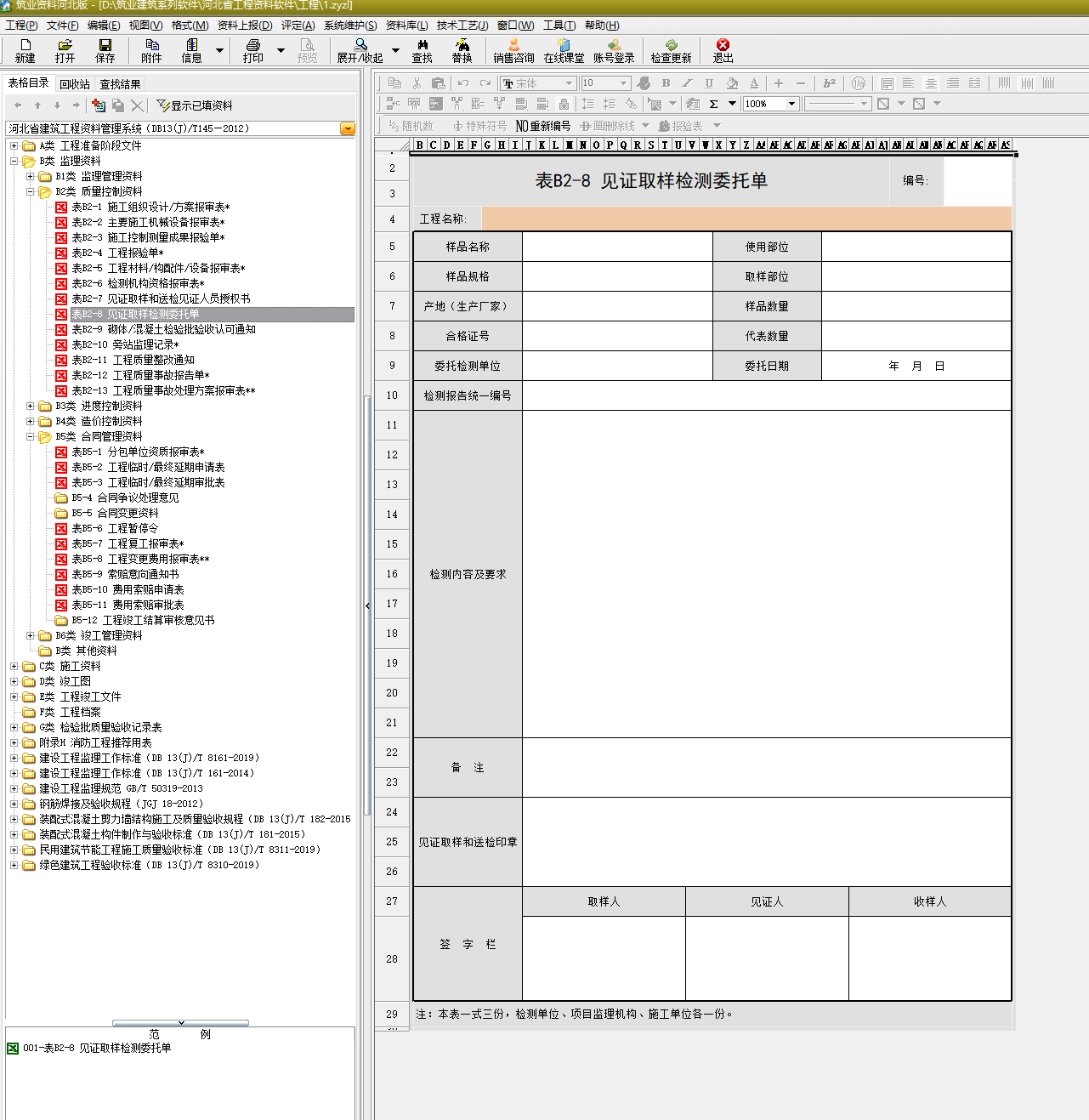Select row header 10 in spreadsheet

tap(392, 395)
